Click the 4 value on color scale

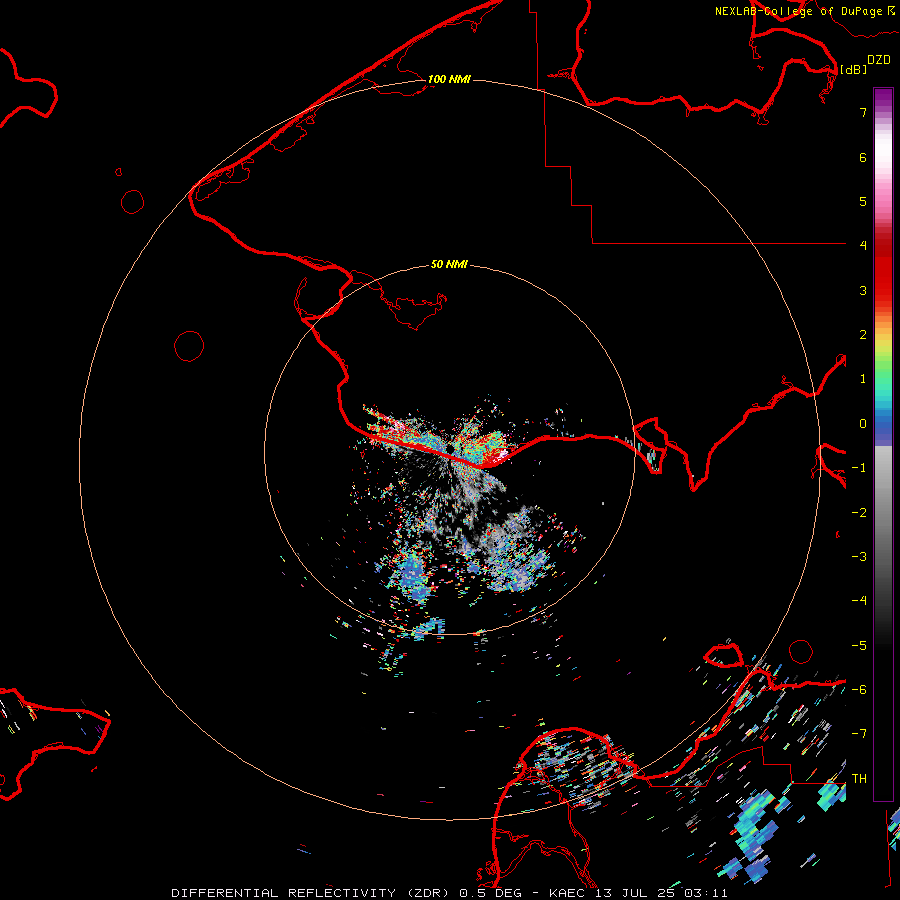(x=863, y=245)
